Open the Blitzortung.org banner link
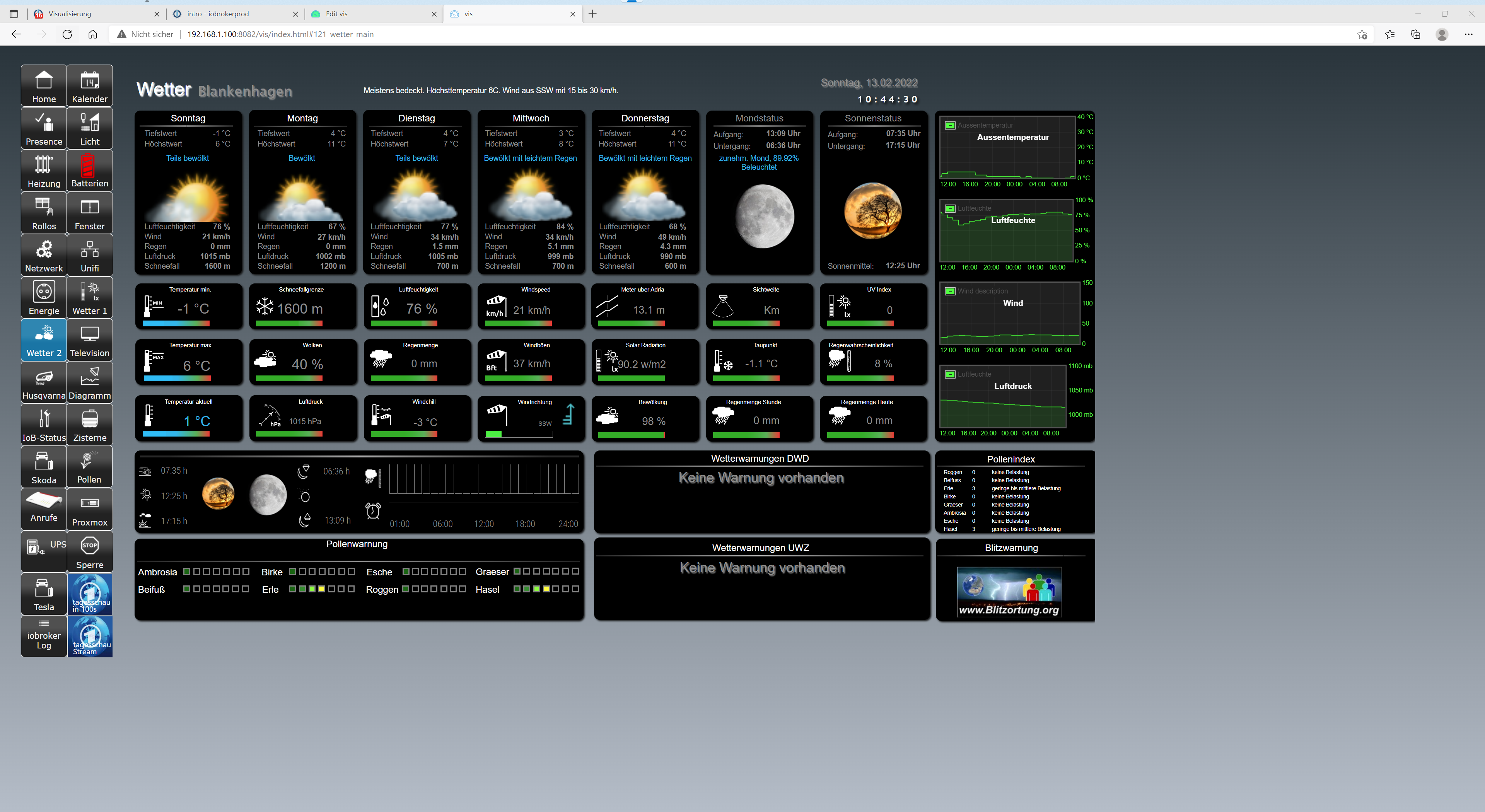Screen dimensions: 1485x812 point(1009,592)
